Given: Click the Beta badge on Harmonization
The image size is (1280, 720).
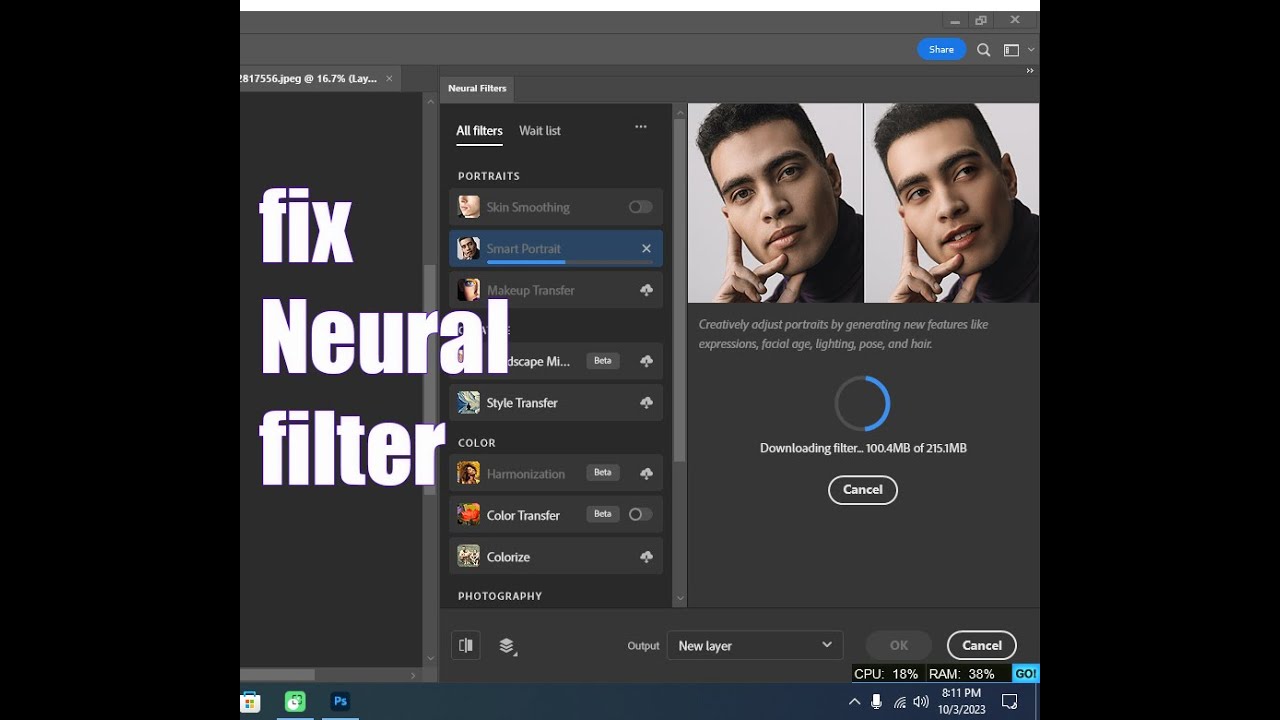Looking at the screenshot, I should point(602,472).
